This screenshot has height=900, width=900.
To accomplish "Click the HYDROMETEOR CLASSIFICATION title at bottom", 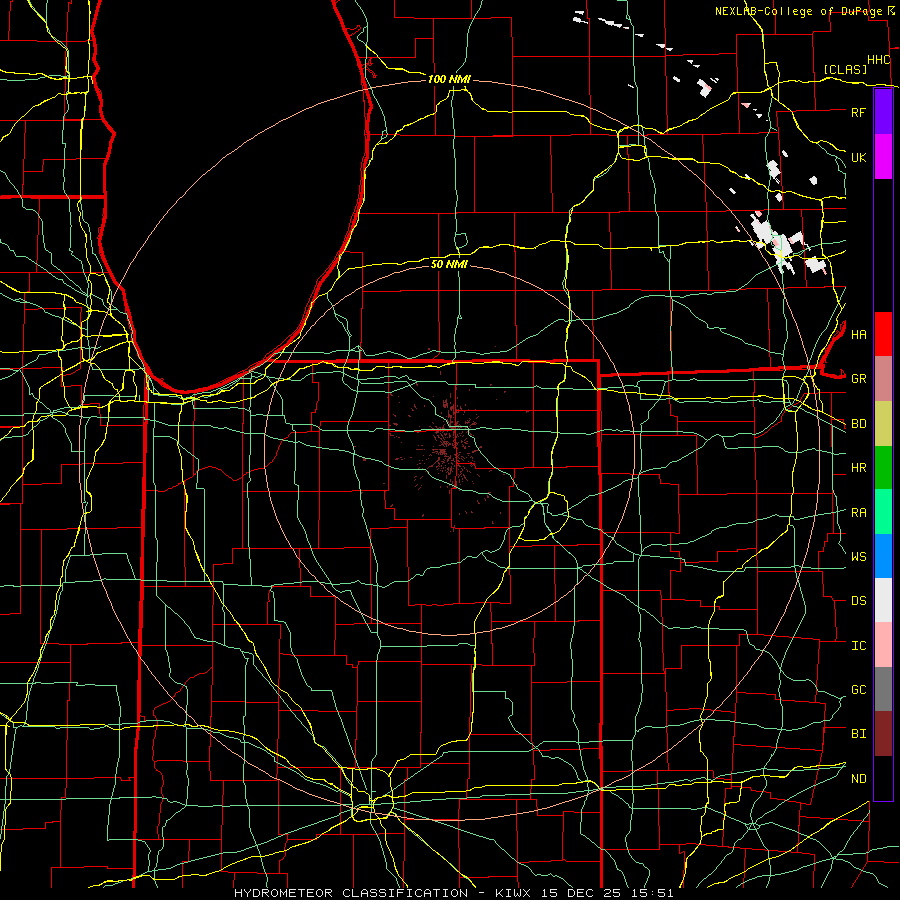I will [351, 893].
